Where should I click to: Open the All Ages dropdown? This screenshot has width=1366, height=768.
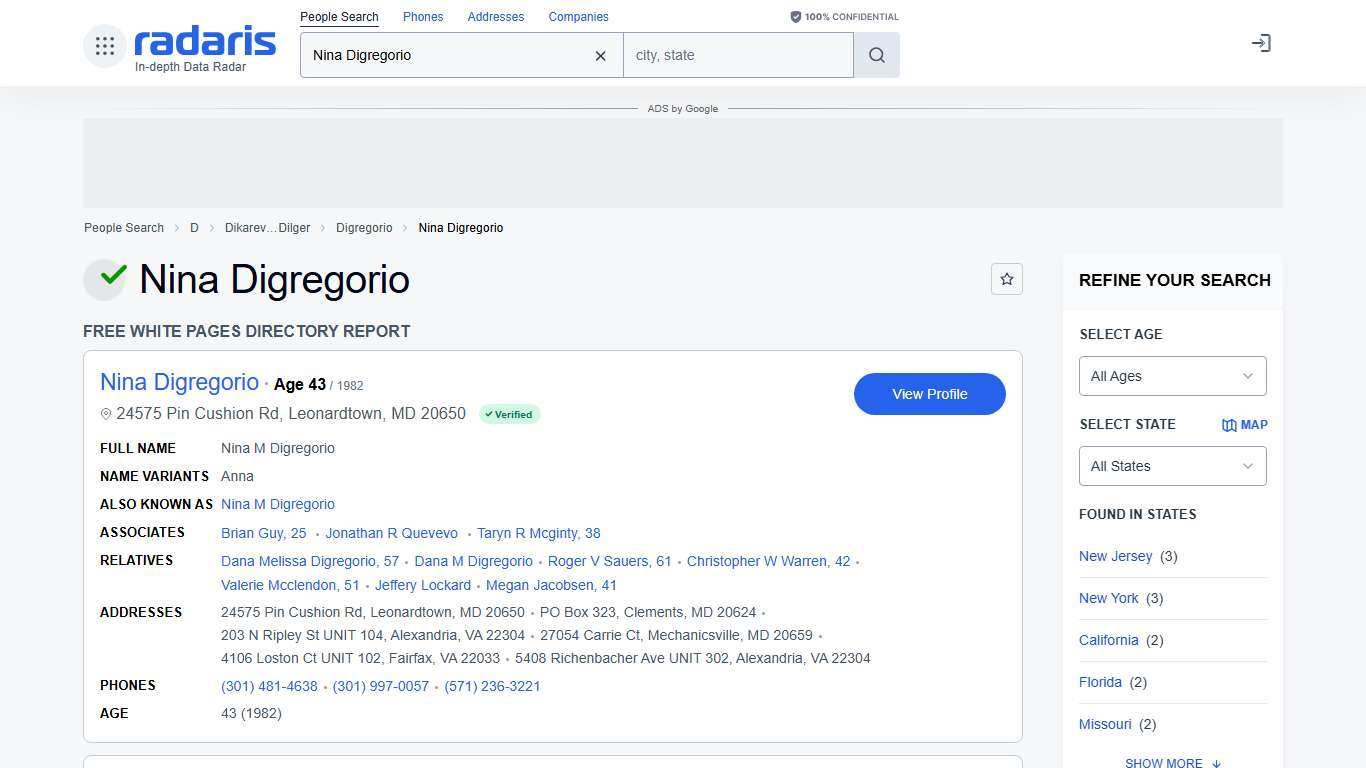pos(1172,376)
